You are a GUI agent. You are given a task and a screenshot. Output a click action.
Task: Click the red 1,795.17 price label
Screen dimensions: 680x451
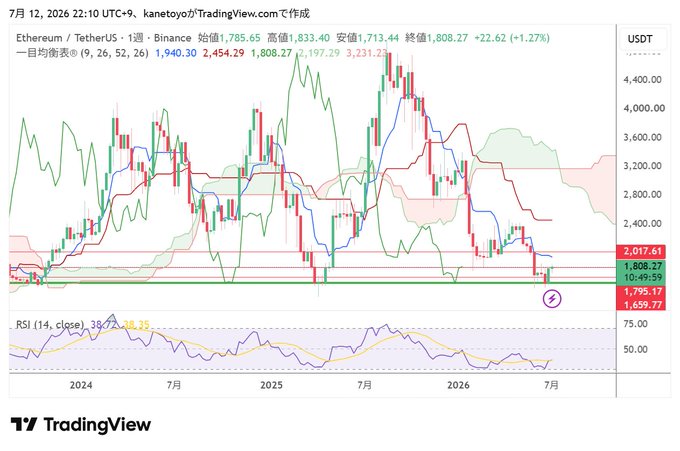(x=641, y=291)
